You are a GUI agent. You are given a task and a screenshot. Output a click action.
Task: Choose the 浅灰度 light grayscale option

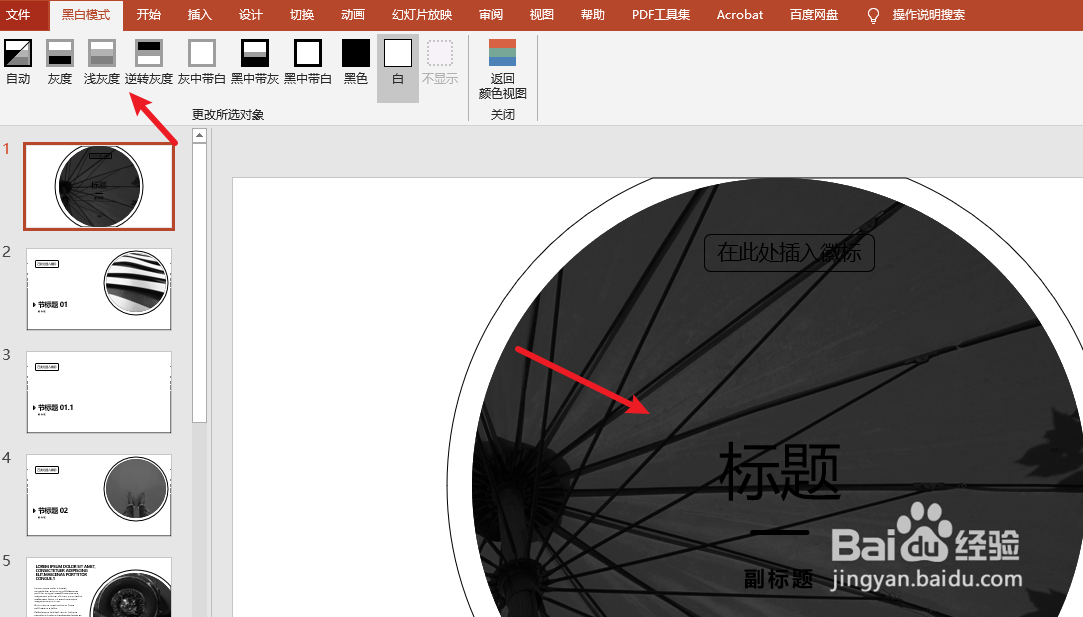[102, 63]
